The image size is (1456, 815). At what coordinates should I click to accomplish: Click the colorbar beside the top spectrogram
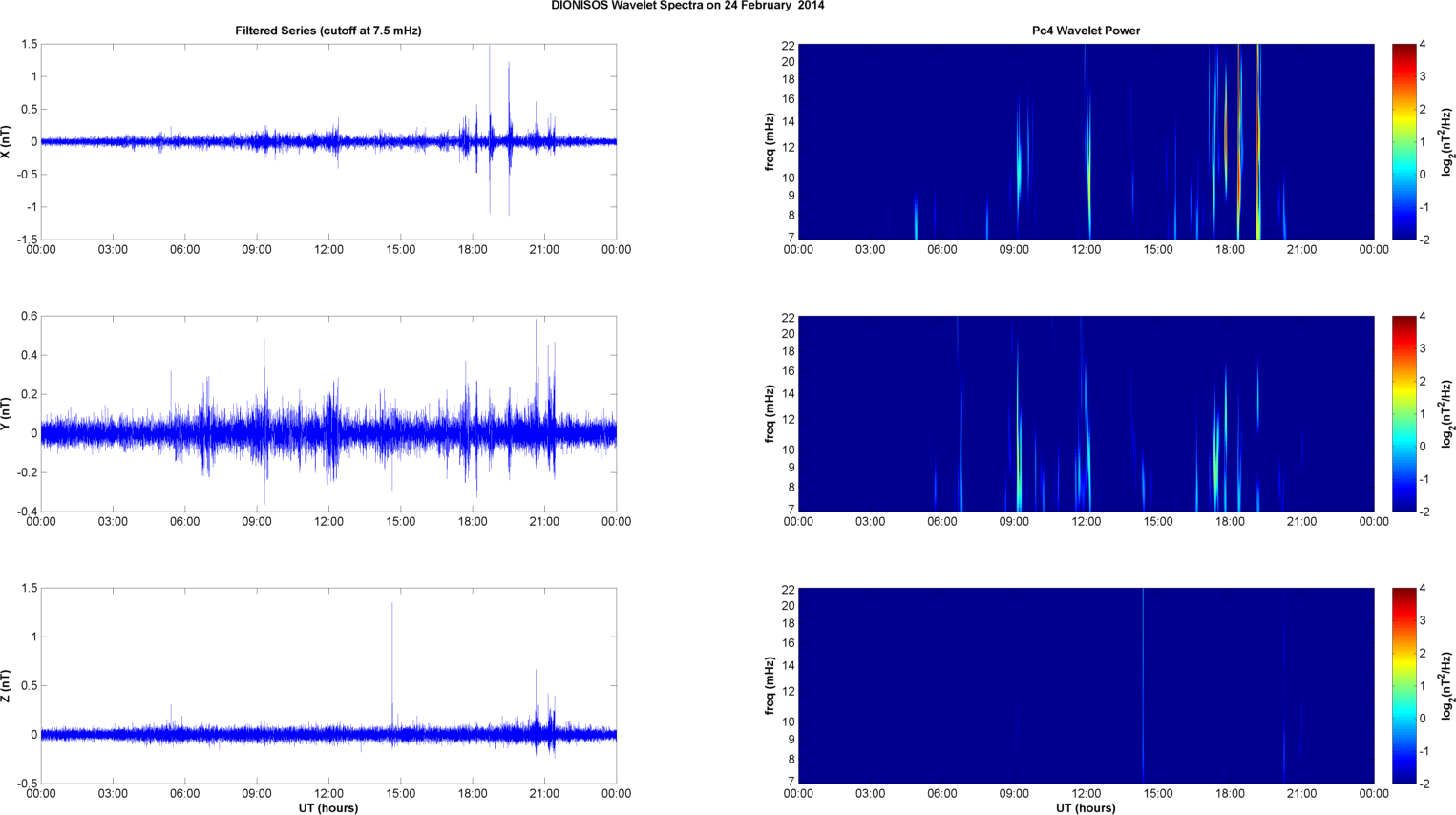click(x=1403, y=141)
